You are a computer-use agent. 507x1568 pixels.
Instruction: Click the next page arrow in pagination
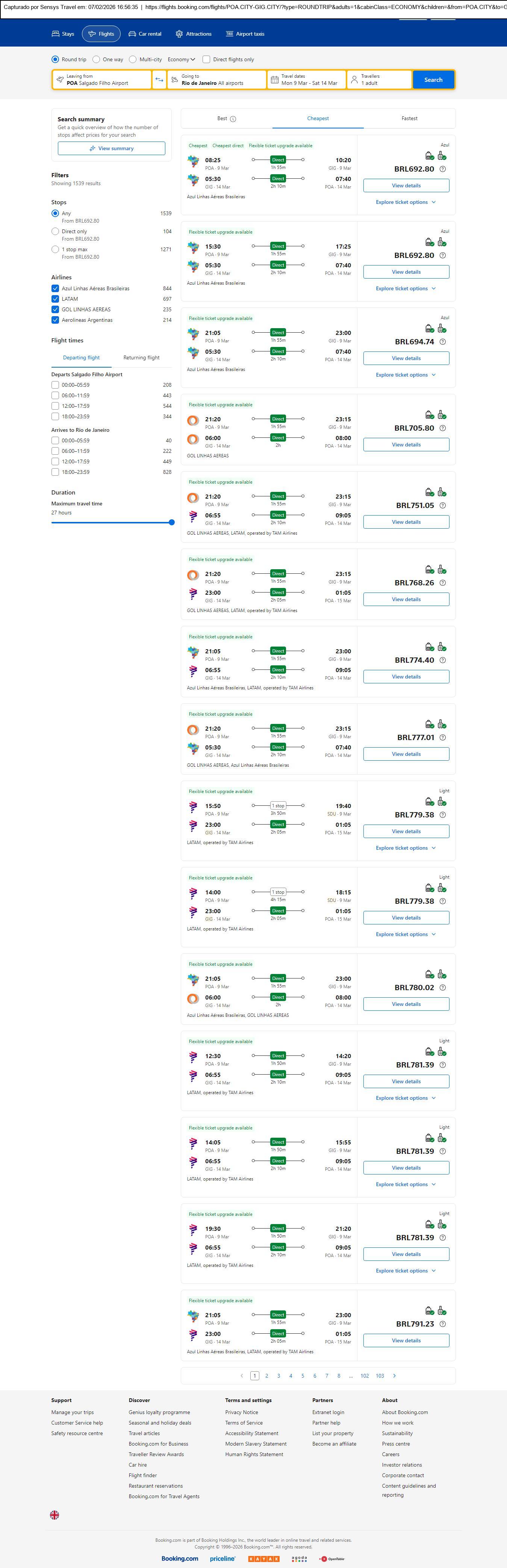click(x=394, y=1376)
